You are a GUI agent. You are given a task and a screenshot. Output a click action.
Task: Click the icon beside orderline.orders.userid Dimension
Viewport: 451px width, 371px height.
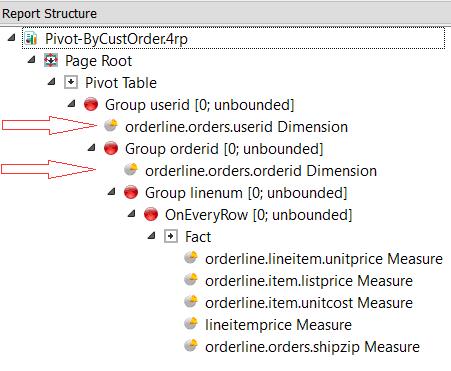(x=111, y=126)
